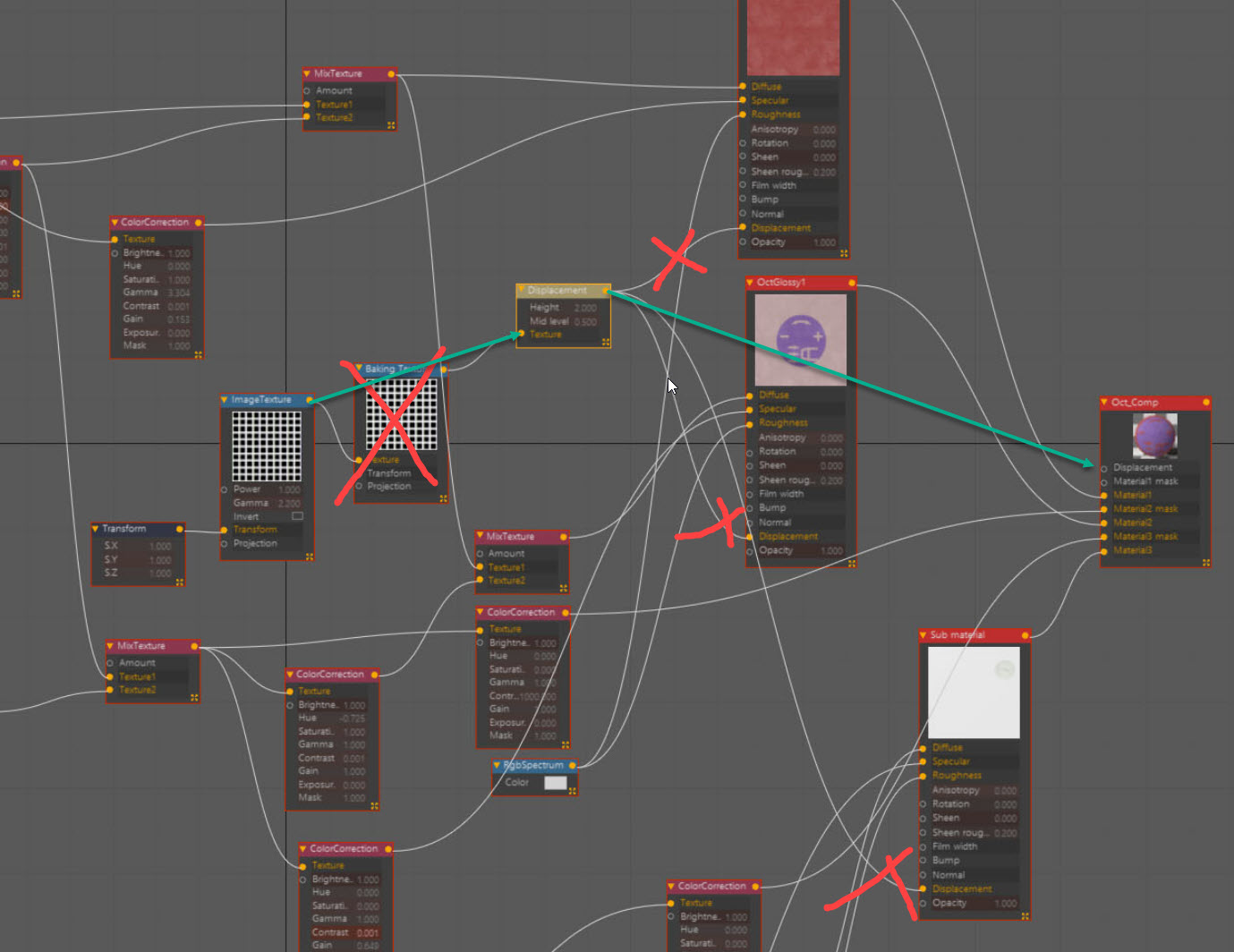Select the Transform node's output connector
The height and width of the screenshot is (952, 1234).
[x=180, y=529]
